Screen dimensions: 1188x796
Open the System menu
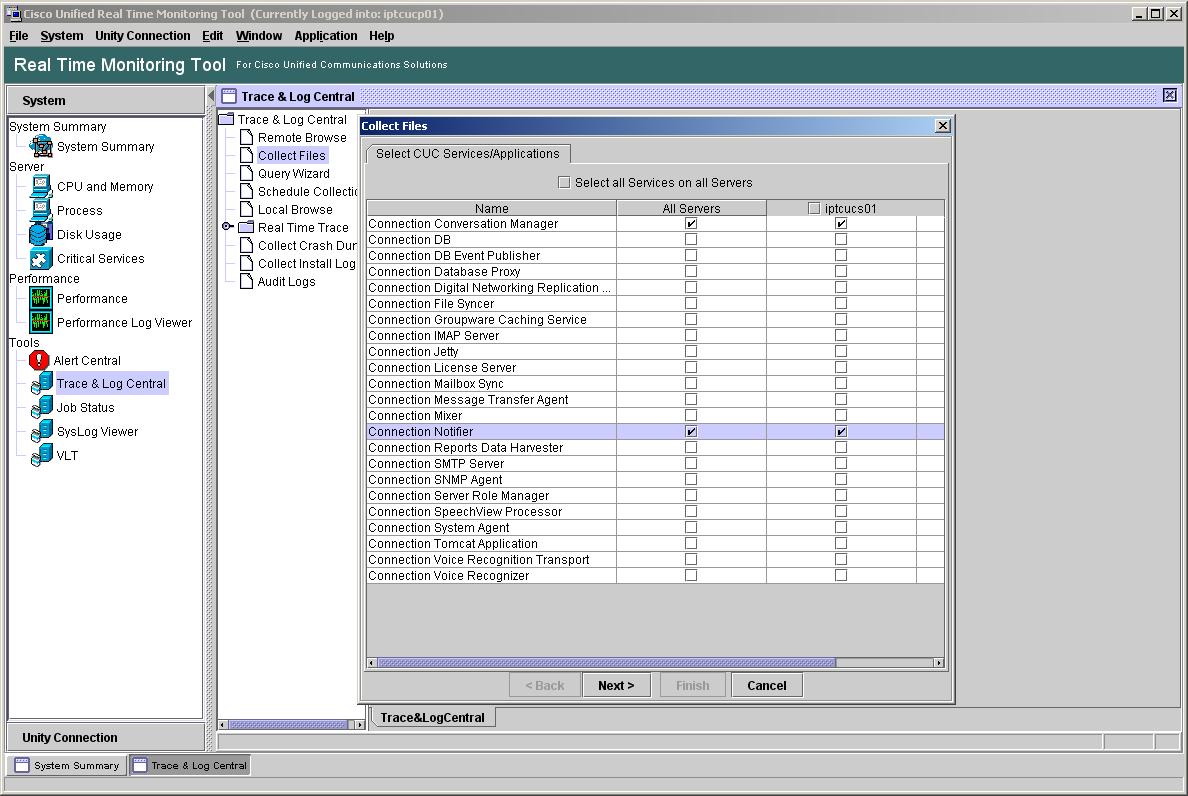point(61,36)
